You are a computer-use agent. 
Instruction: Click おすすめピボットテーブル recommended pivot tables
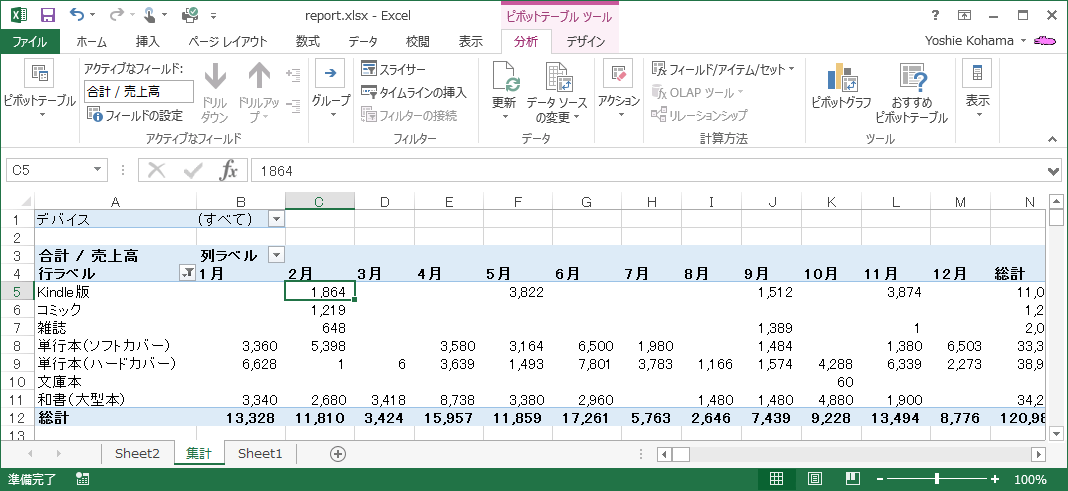tap(911, 93)
